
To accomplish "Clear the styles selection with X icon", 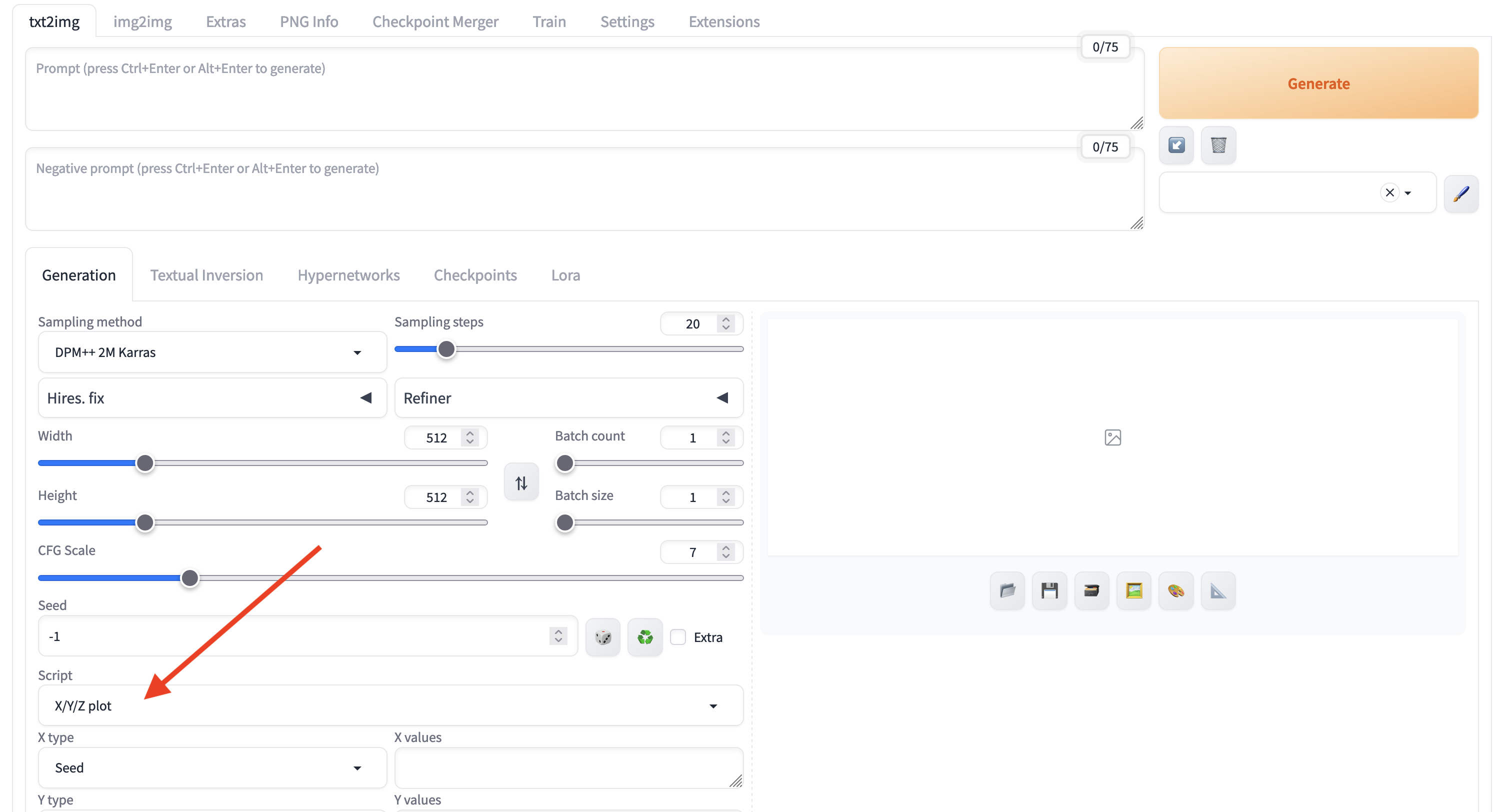I will click(1389, 192).
